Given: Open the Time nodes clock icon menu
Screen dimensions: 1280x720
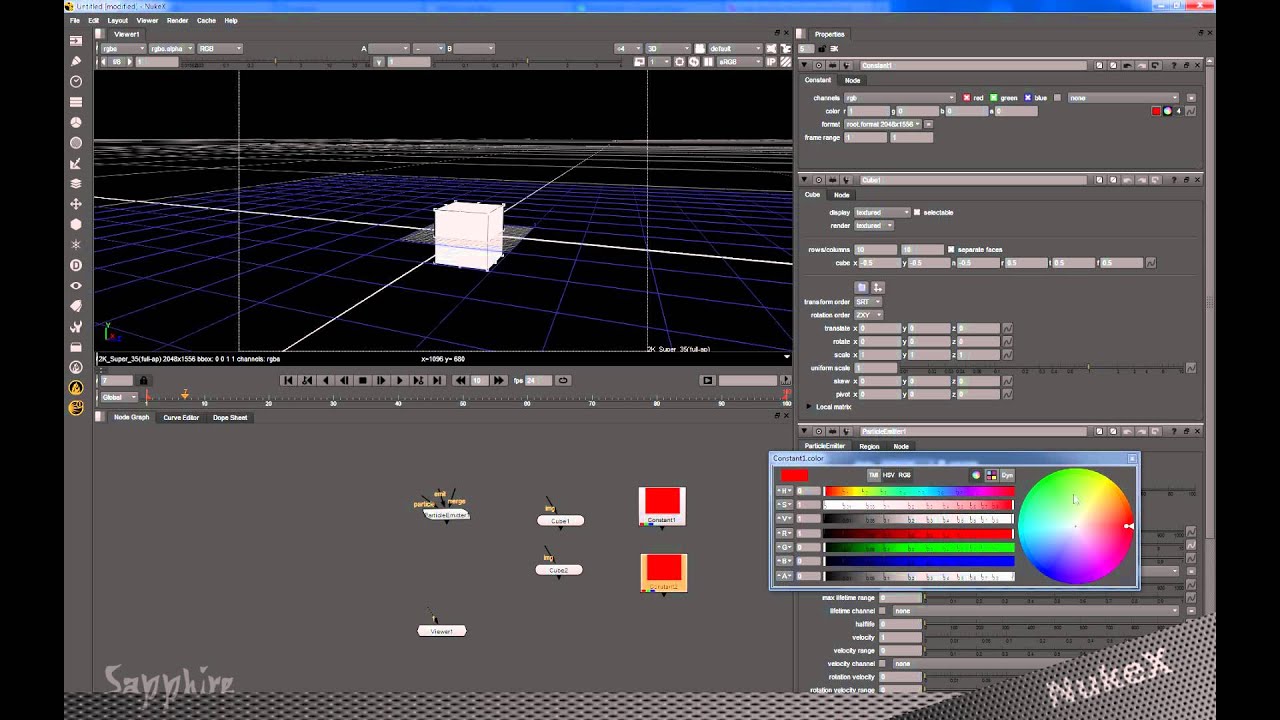Looking at the screenshot, I should point(76,81).
